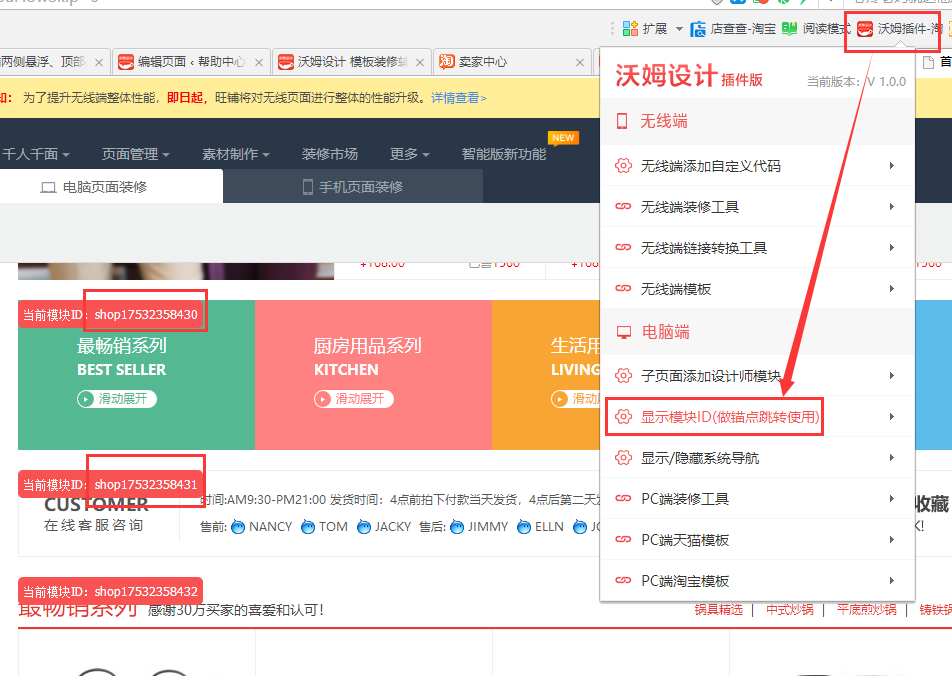This screenshot has width=952, height=676.
Task: Open 无线端模板 menu entry
Action: tap(757, 288)
